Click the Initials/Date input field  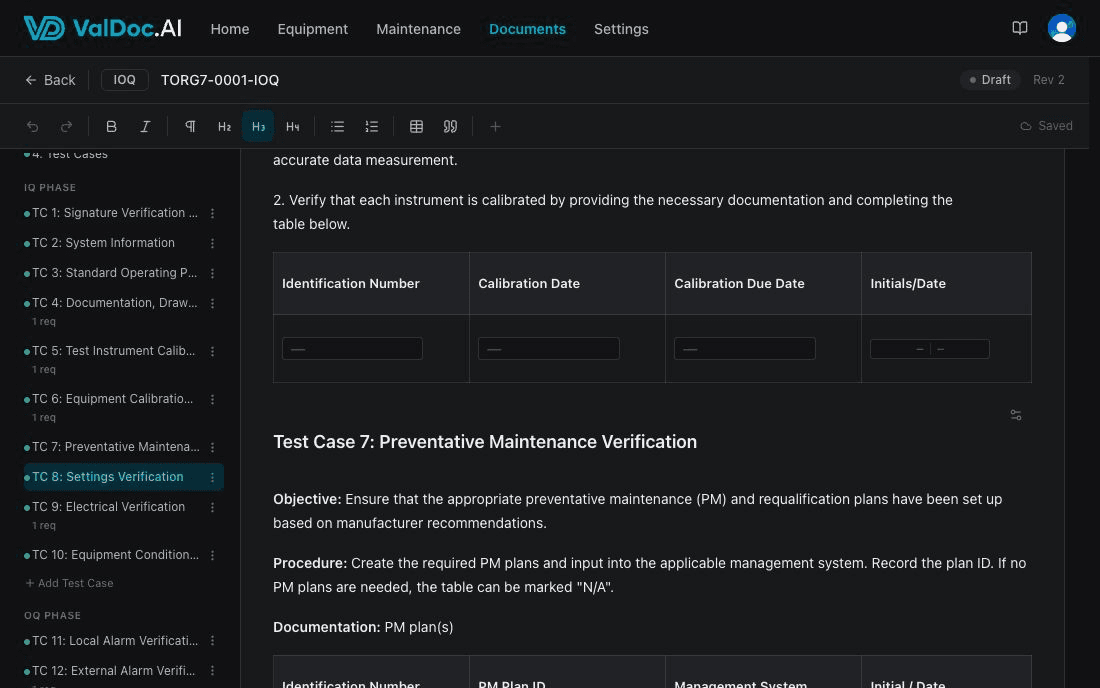coord(930,349)
